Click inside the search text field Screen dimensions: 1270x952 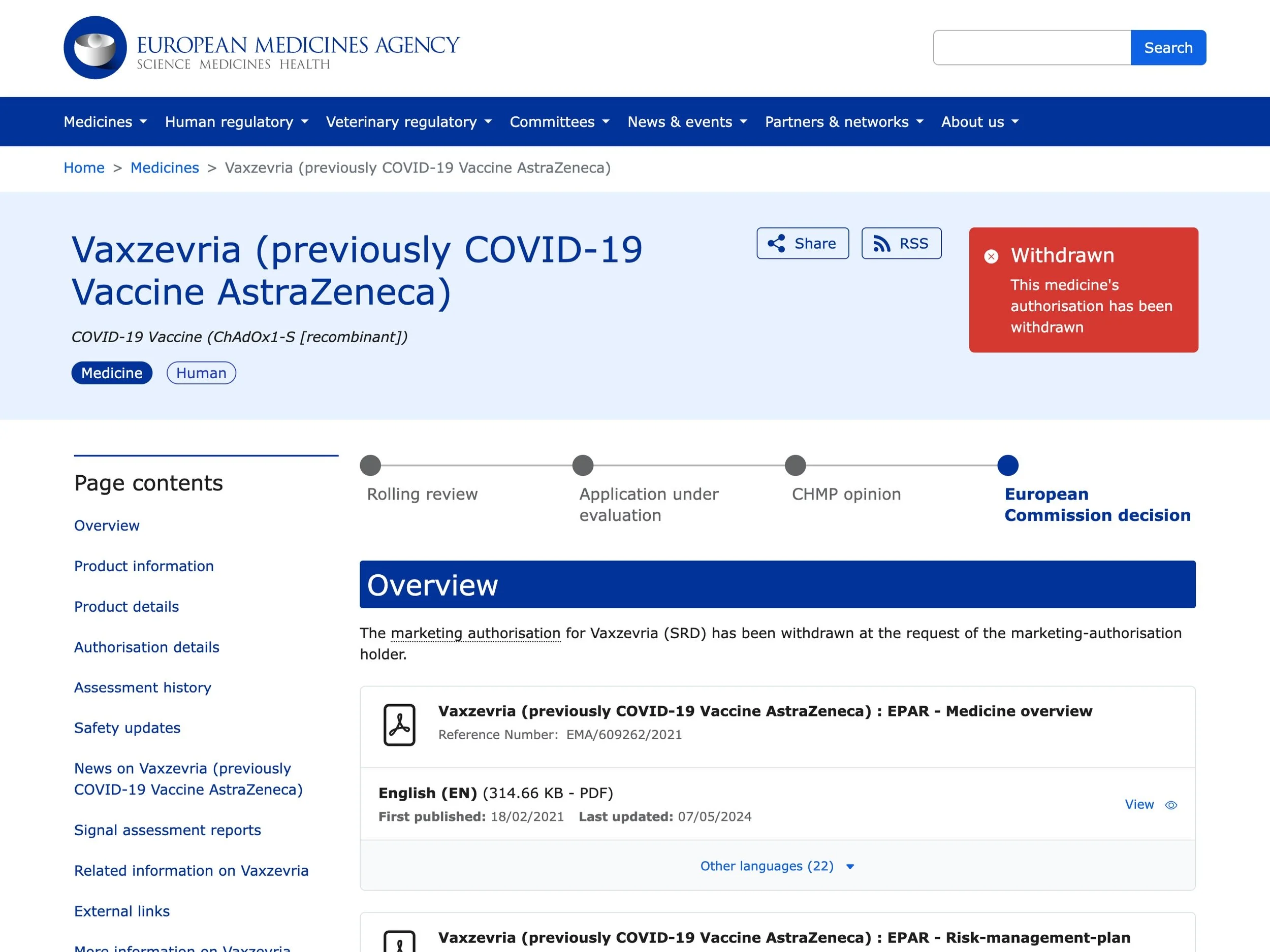click(x=1032, y=48)
